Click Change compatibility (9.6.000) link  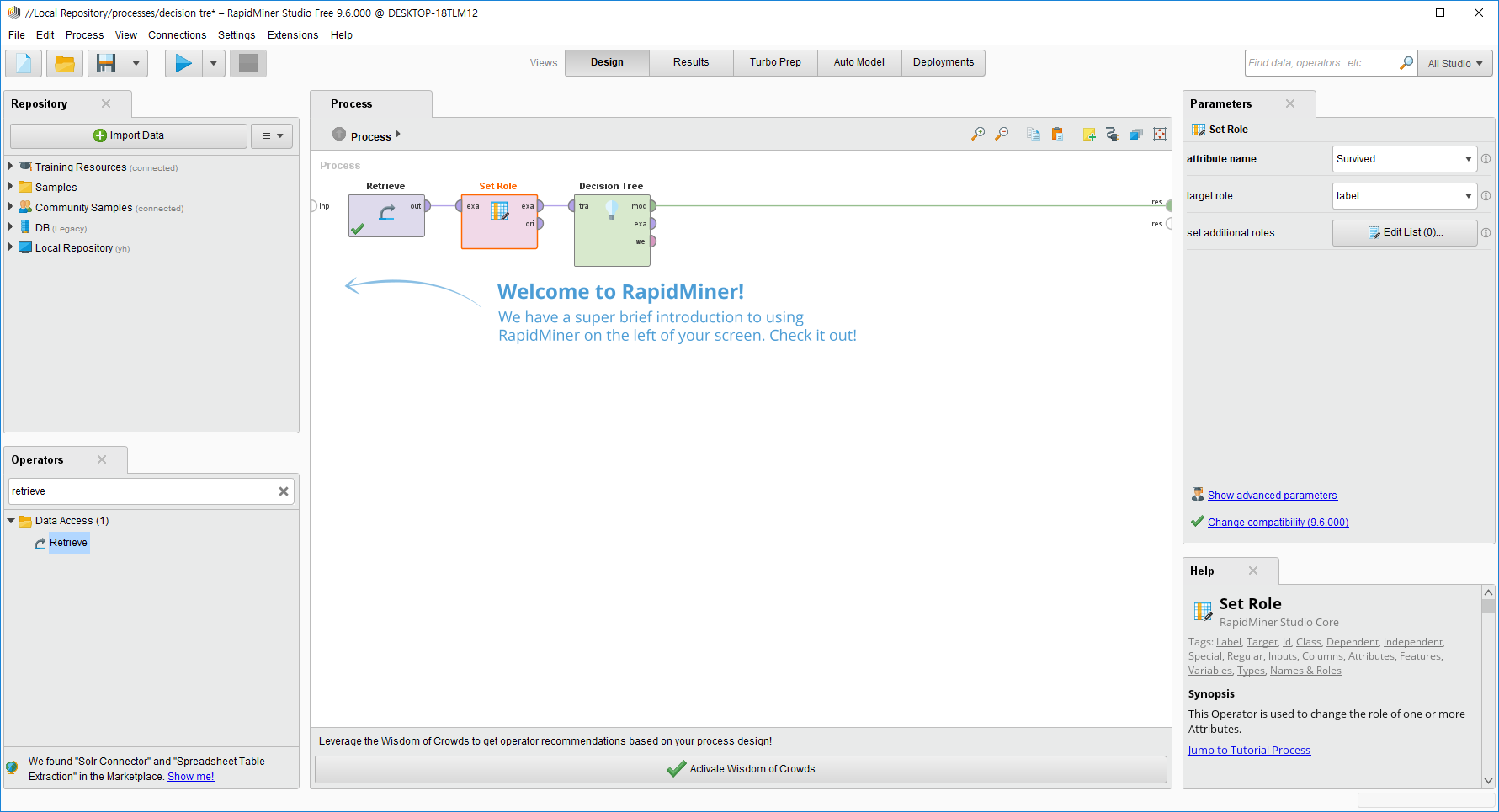pyautogui.click(x=1278, y=523)
